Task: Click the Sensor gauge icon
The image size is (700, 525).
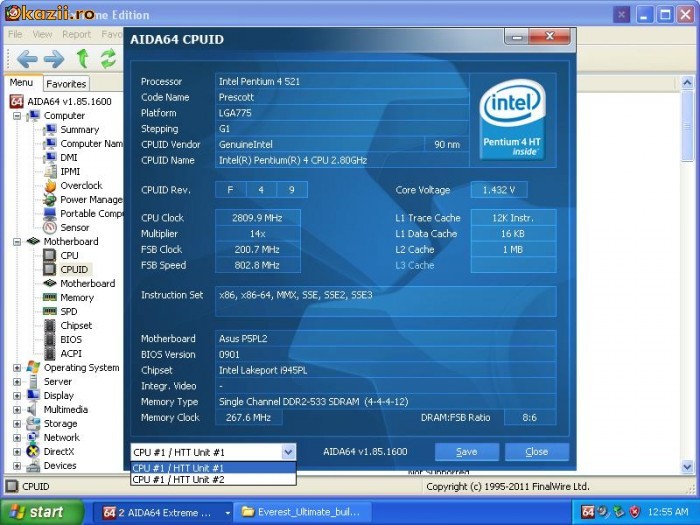Action: tap(50, 227)
